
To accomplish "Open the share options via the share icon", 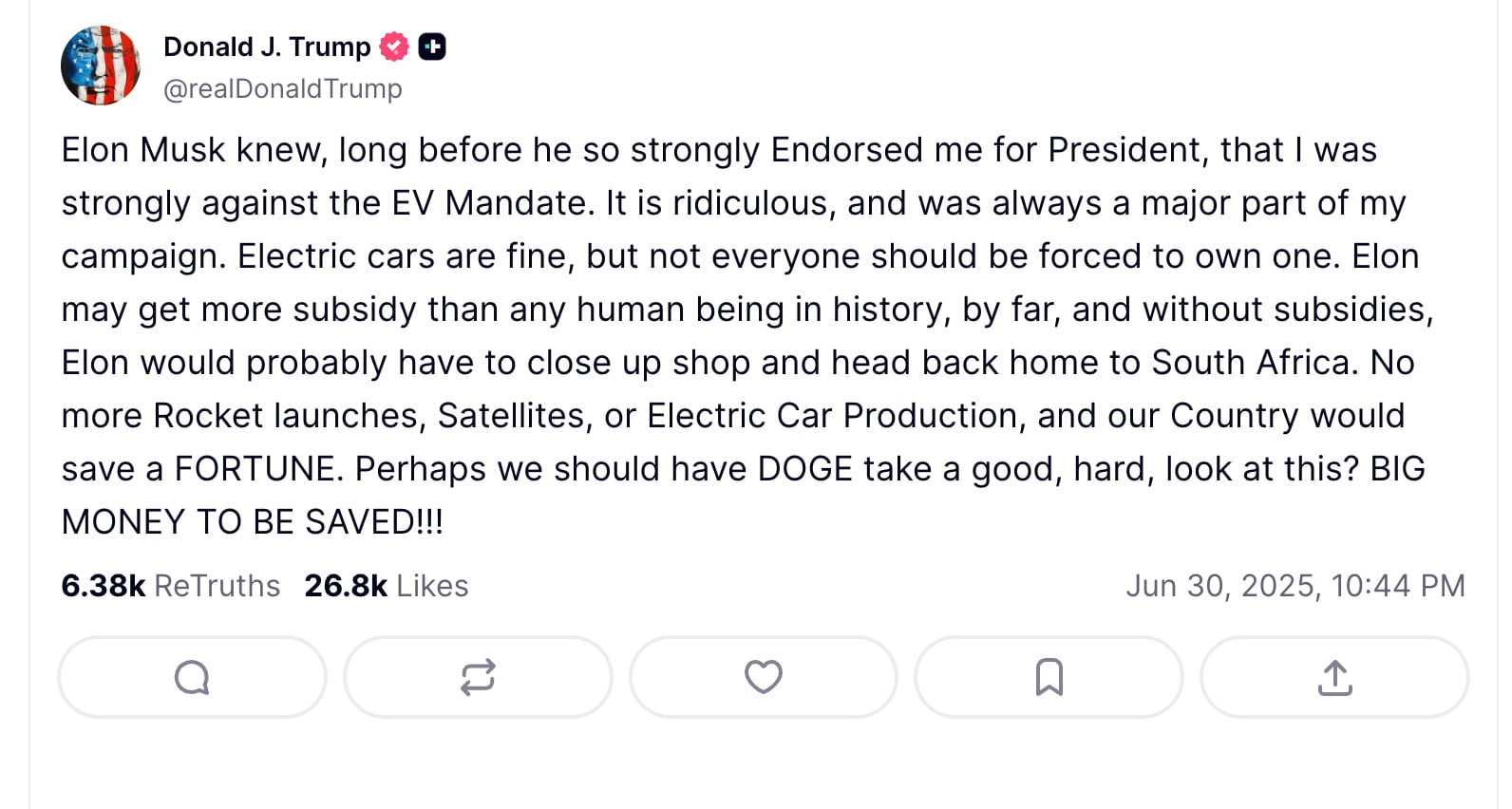I will coord(1334,677).
